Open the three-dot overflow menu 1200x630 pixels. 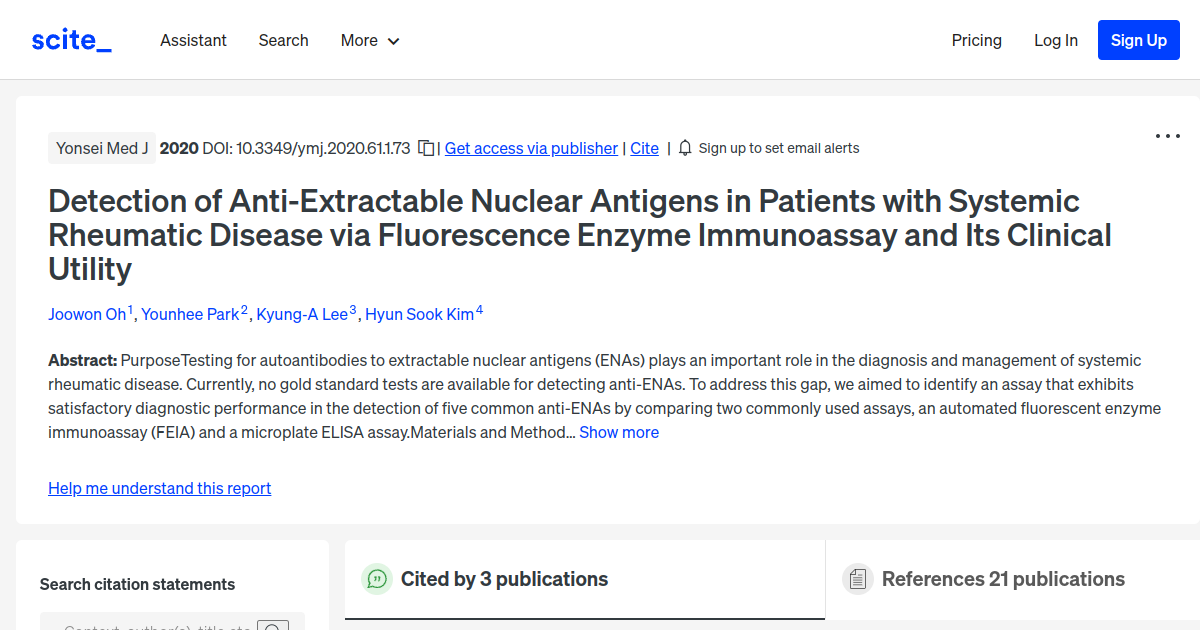[1167, 136]
